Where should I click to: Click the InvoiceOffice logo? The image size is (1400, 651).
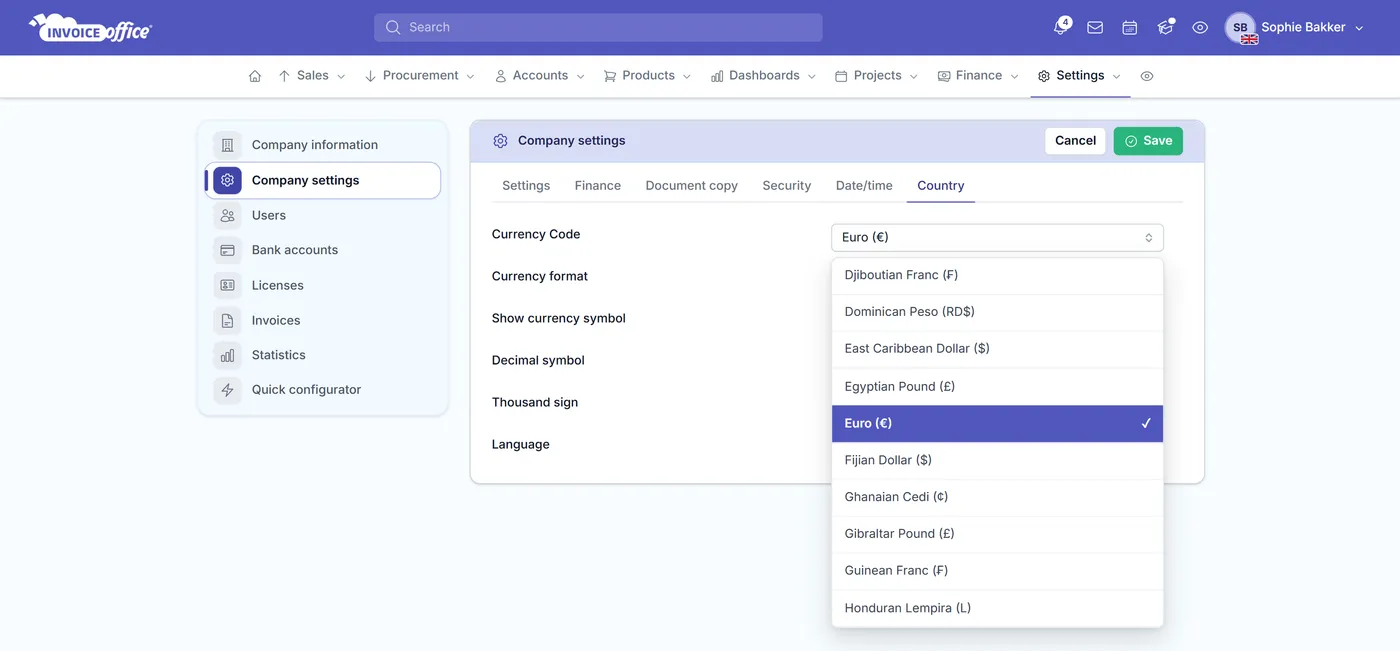coord(90,28)
